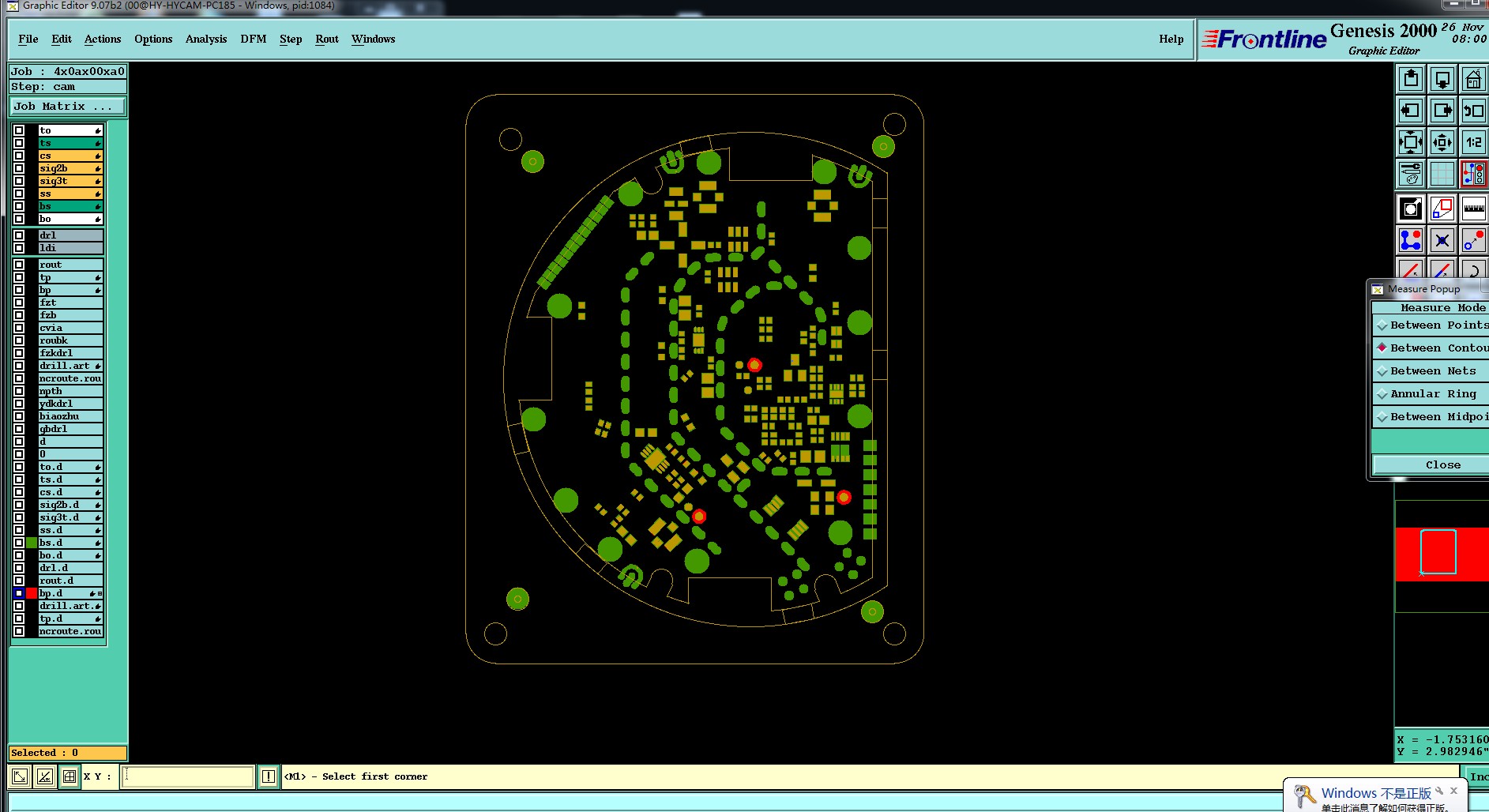The image size is (1489, 812).
Task: Click the previous view undo-zoom icon
Action: point(1473,111)
